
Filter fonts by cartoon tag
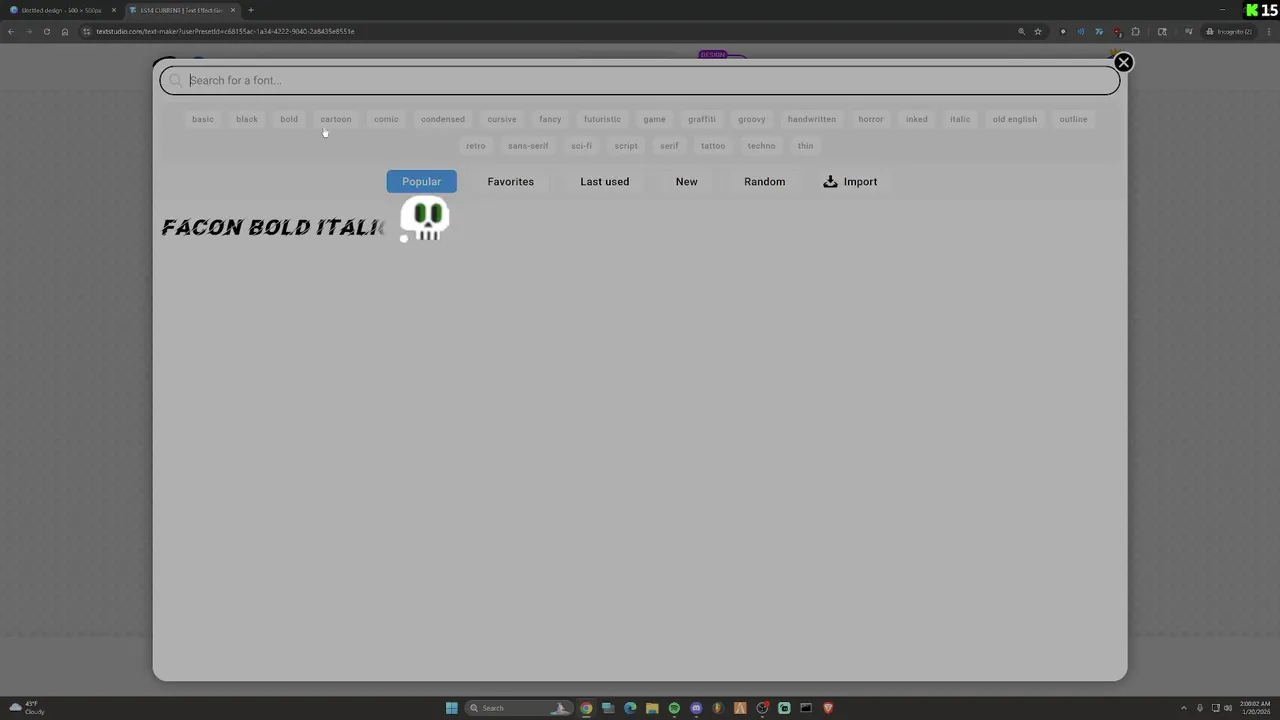(336, 119)
